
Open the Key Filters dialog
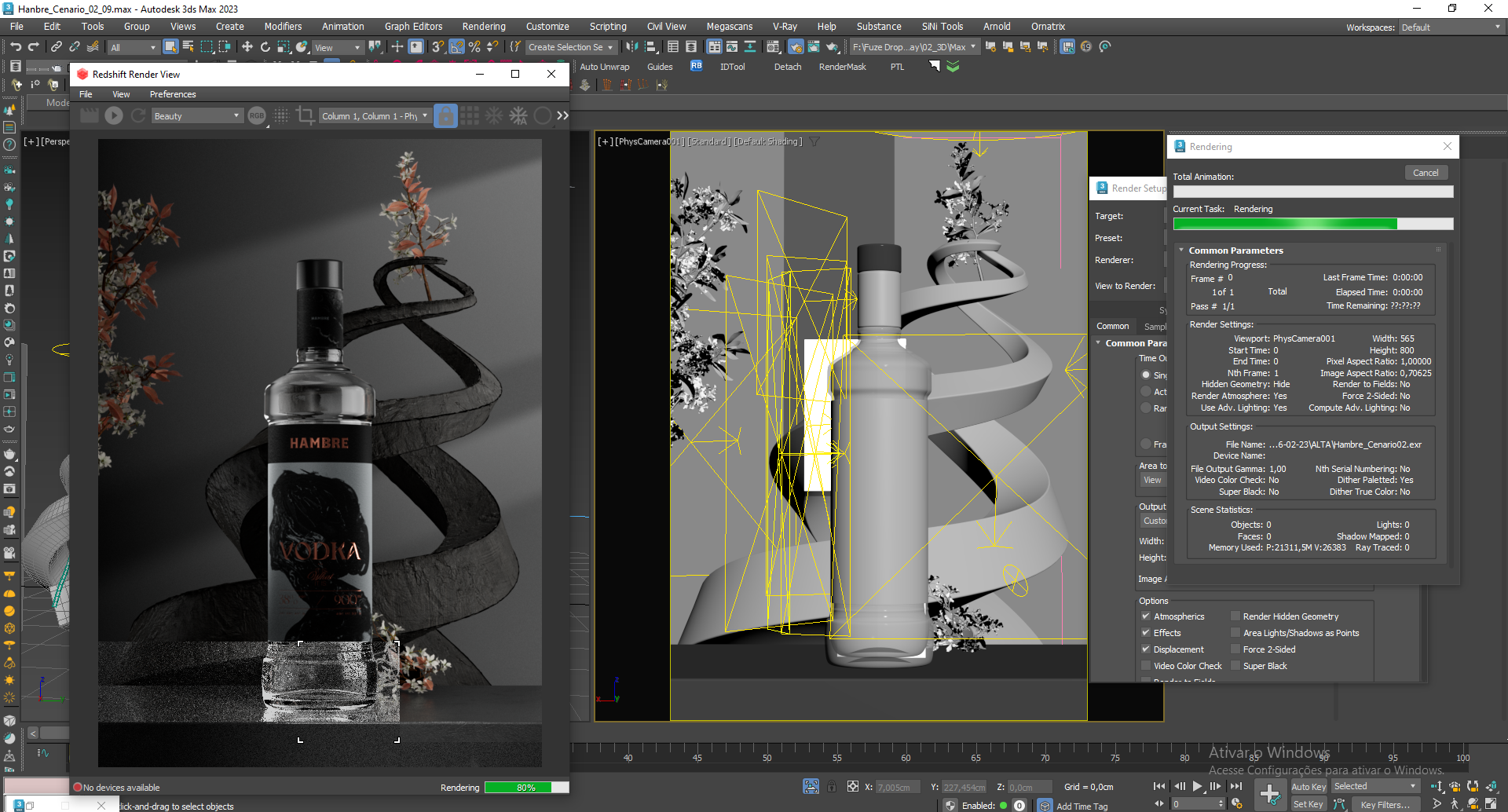[1385, 804]
